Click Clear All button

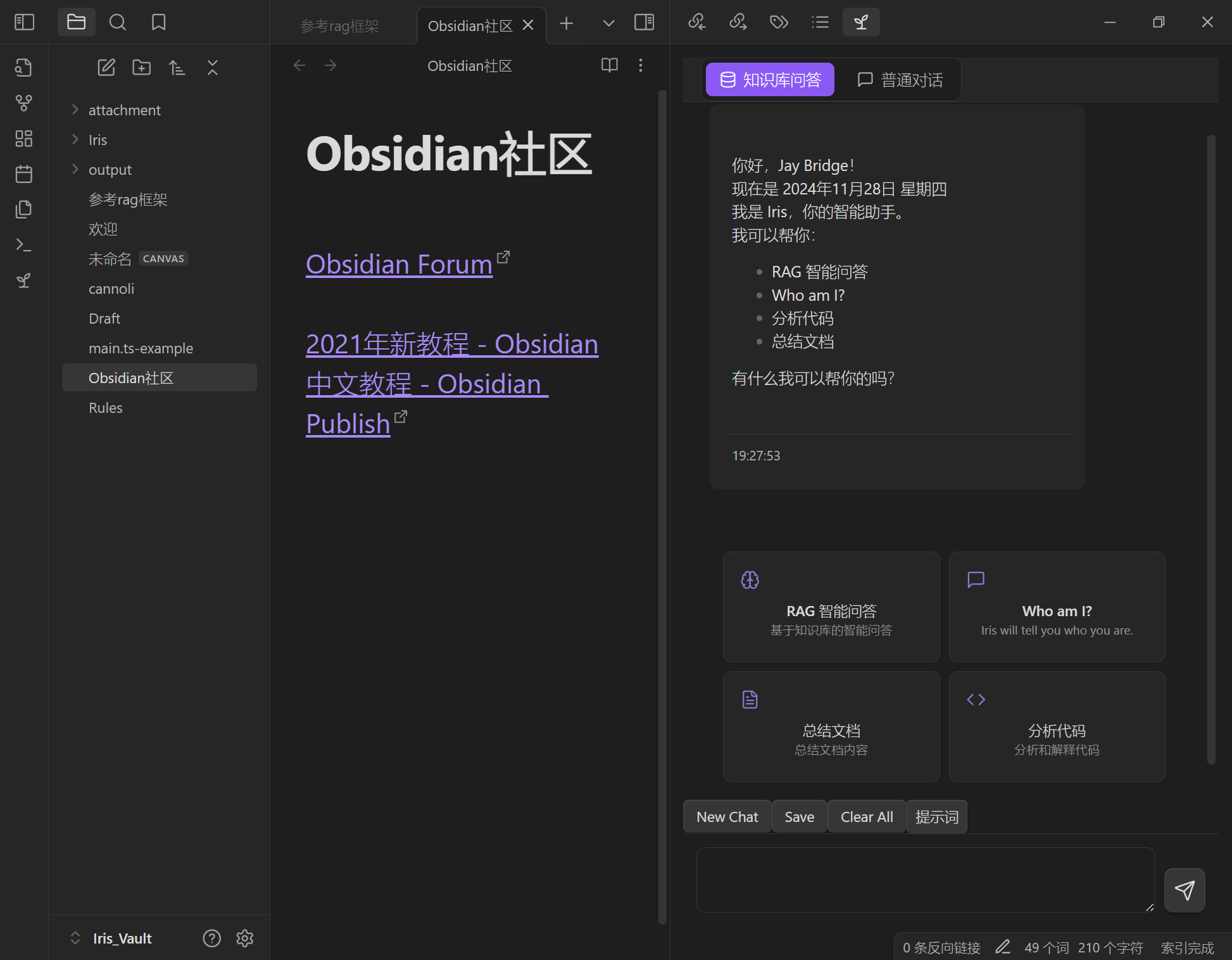[x=867, y=817]
